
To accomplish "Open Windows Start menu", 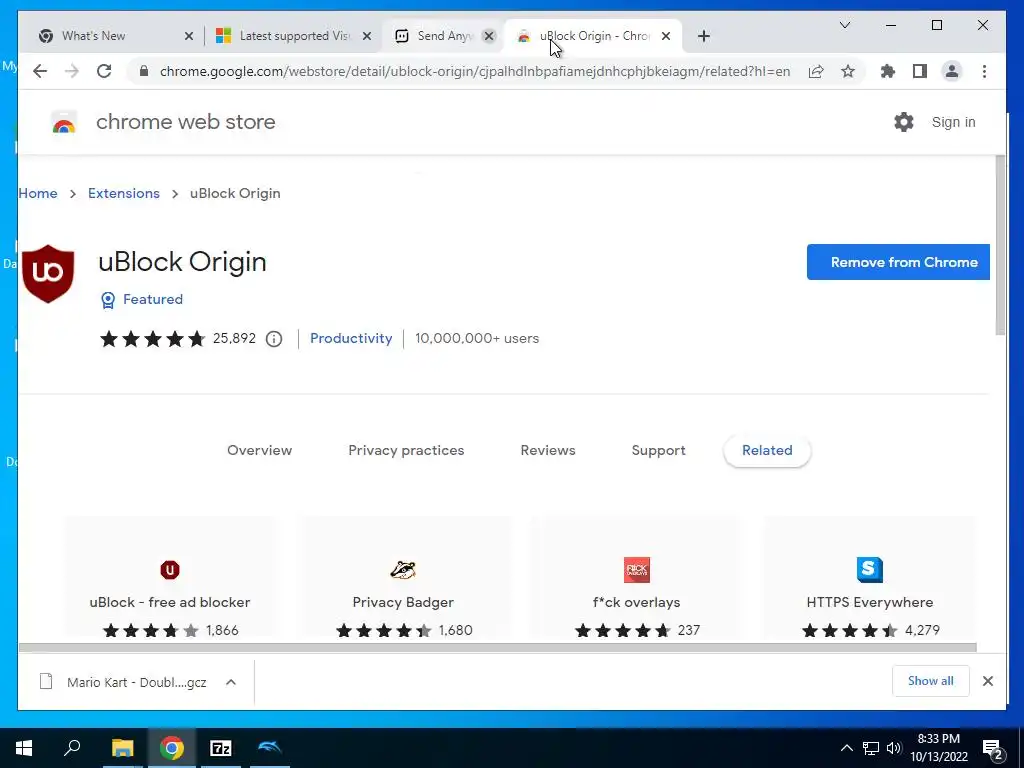I will click(24, 748).
